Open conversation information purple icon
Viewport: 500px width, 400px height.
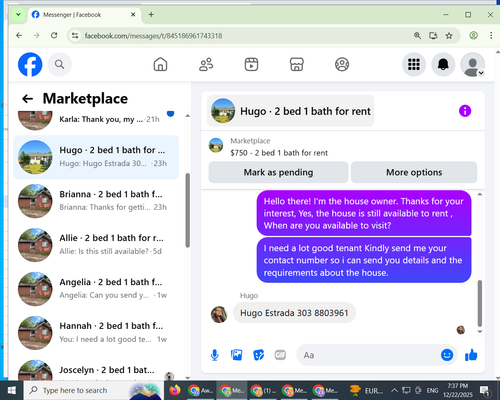[x=465, y=111]
